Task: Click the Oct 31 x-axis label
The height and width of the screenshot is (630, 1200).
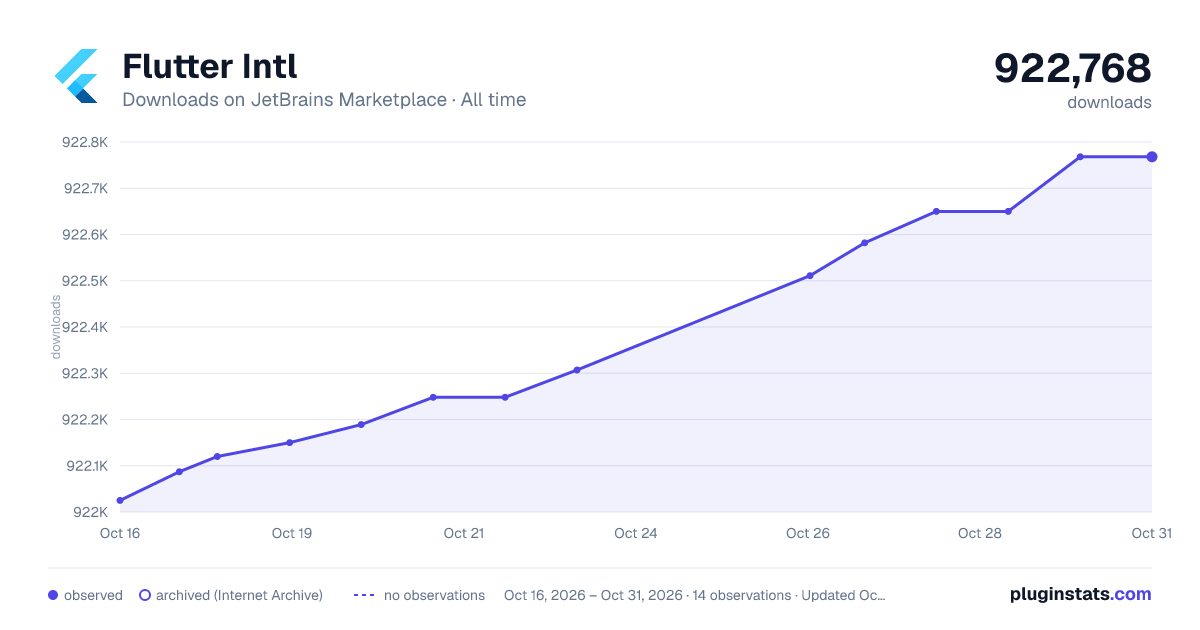Action: (1151, 533)
